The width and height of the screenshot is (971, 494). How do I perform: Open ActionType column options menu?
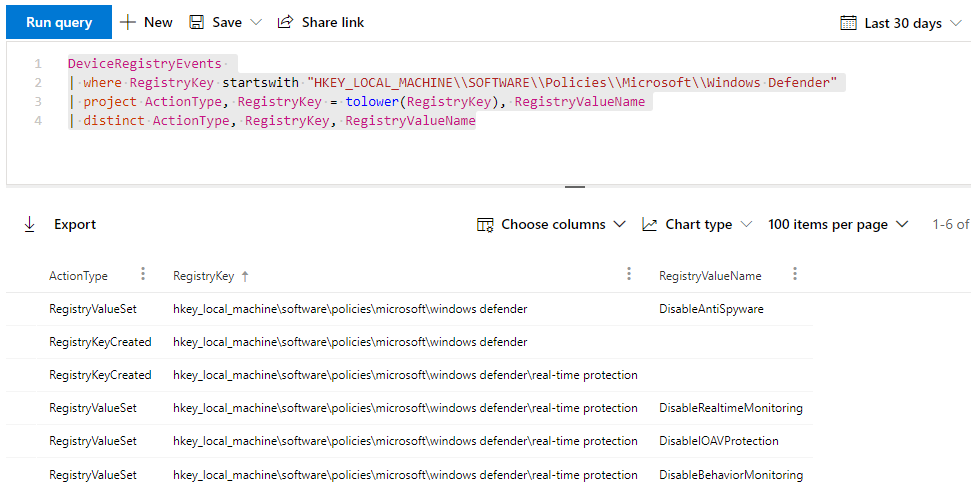pyautogui.click(x=143, y=274)
